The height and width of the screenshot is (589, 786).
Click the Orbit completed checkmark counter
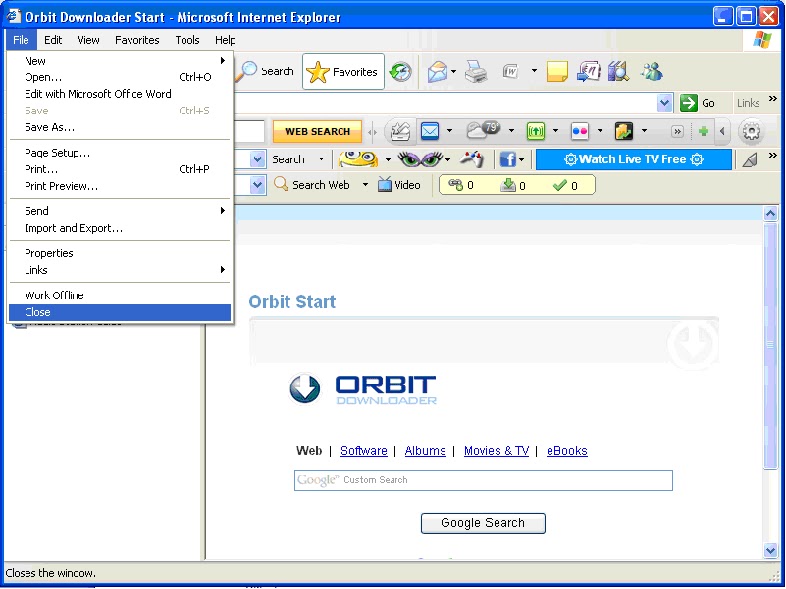[x=565, y=185]
